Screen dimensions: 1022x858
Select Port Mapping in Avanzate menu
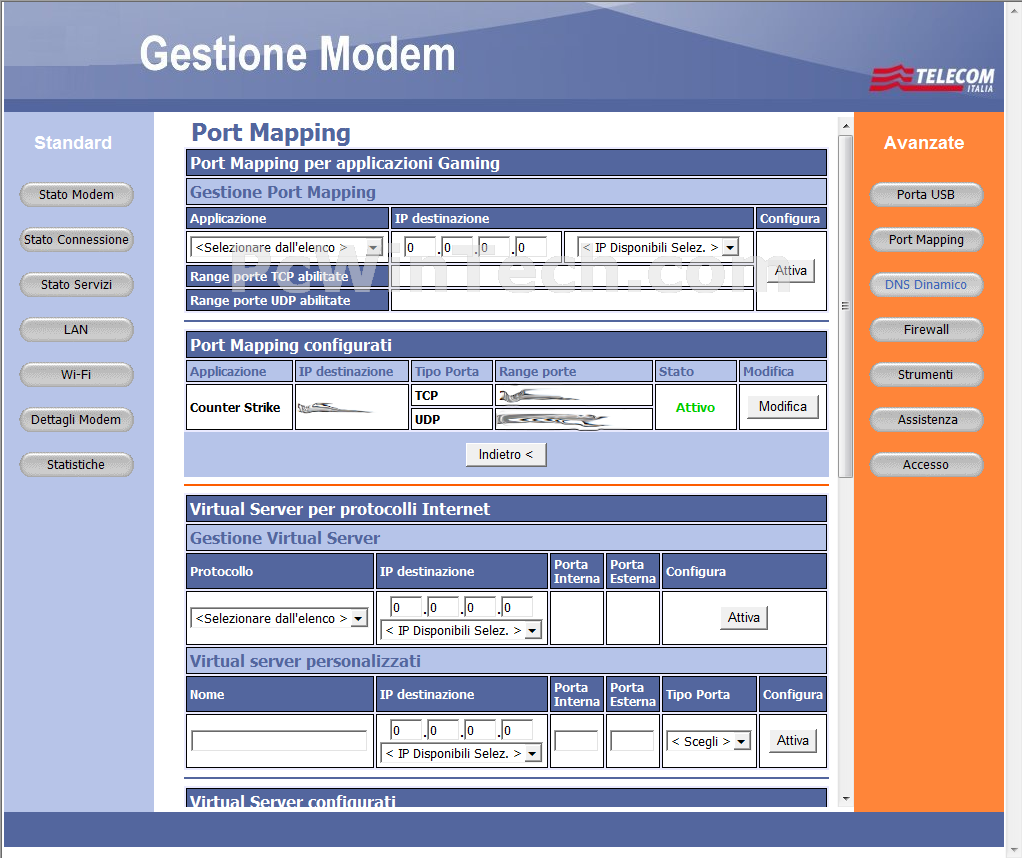pyautogui.click(x=926, y=239)
